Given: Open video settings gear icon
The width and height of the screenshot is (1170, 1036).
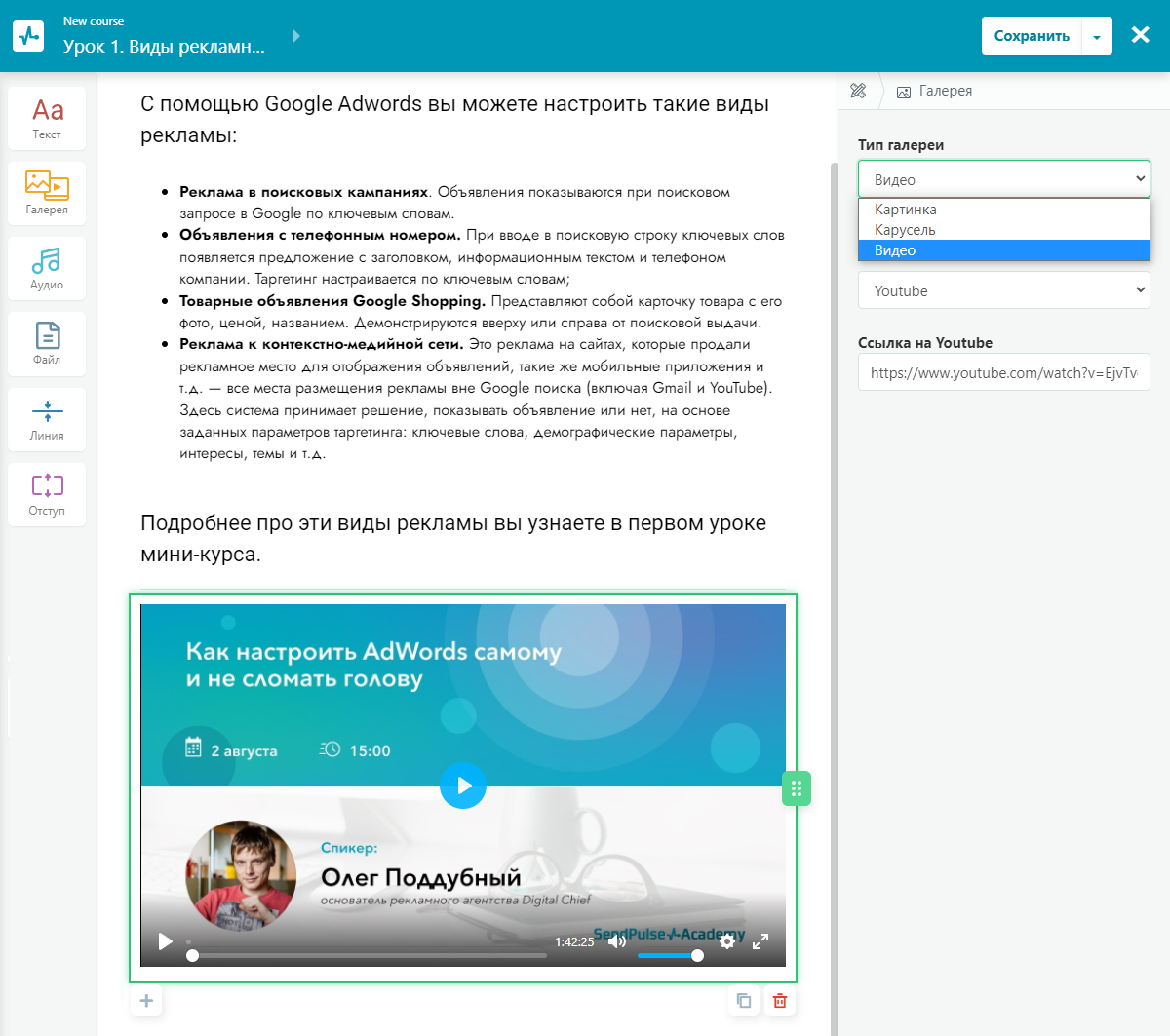Looking at the screenshot, I should pos(727,941).
